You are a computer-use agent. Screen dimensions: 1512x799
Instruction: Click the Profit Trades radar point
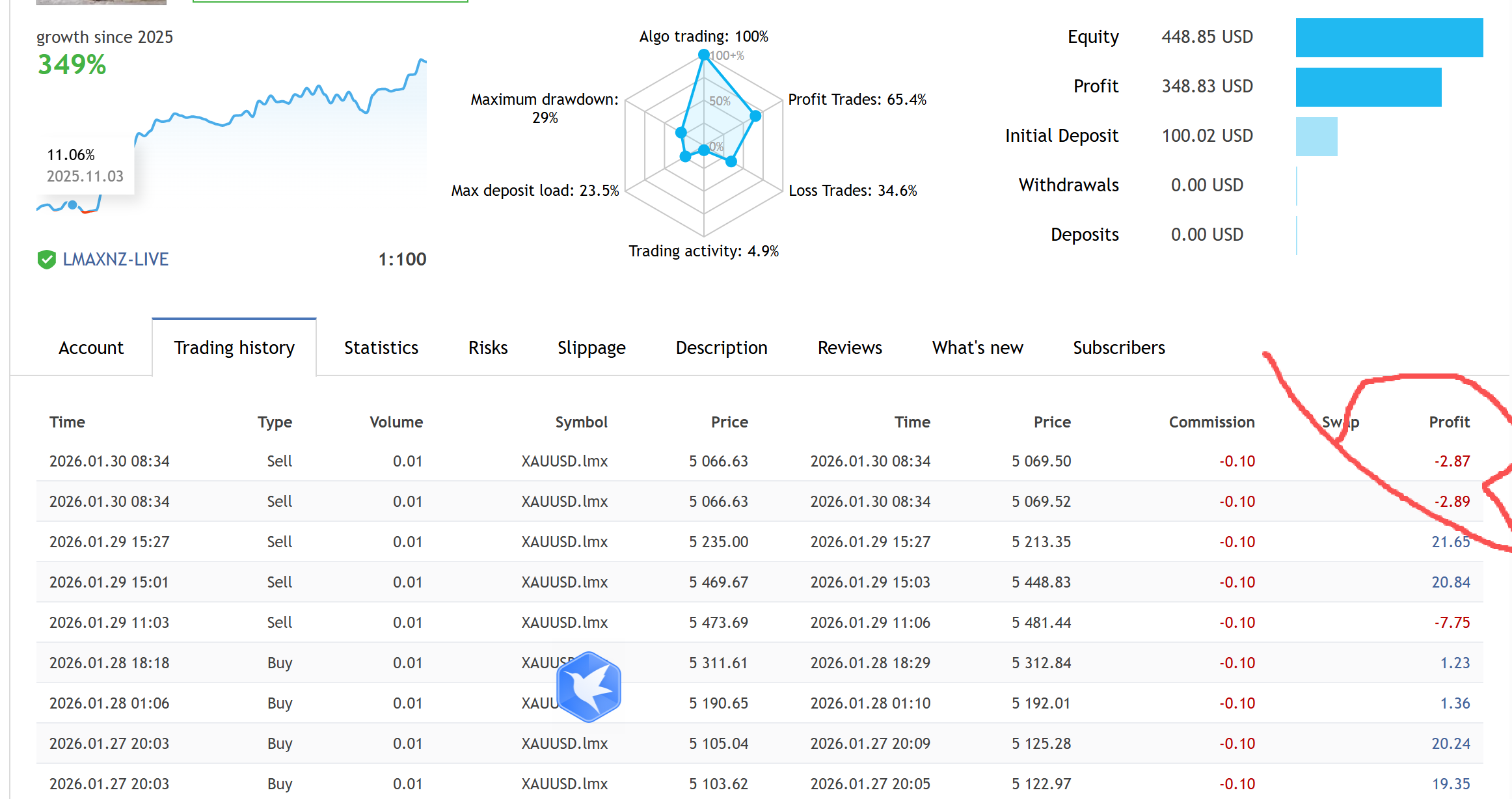755,116
